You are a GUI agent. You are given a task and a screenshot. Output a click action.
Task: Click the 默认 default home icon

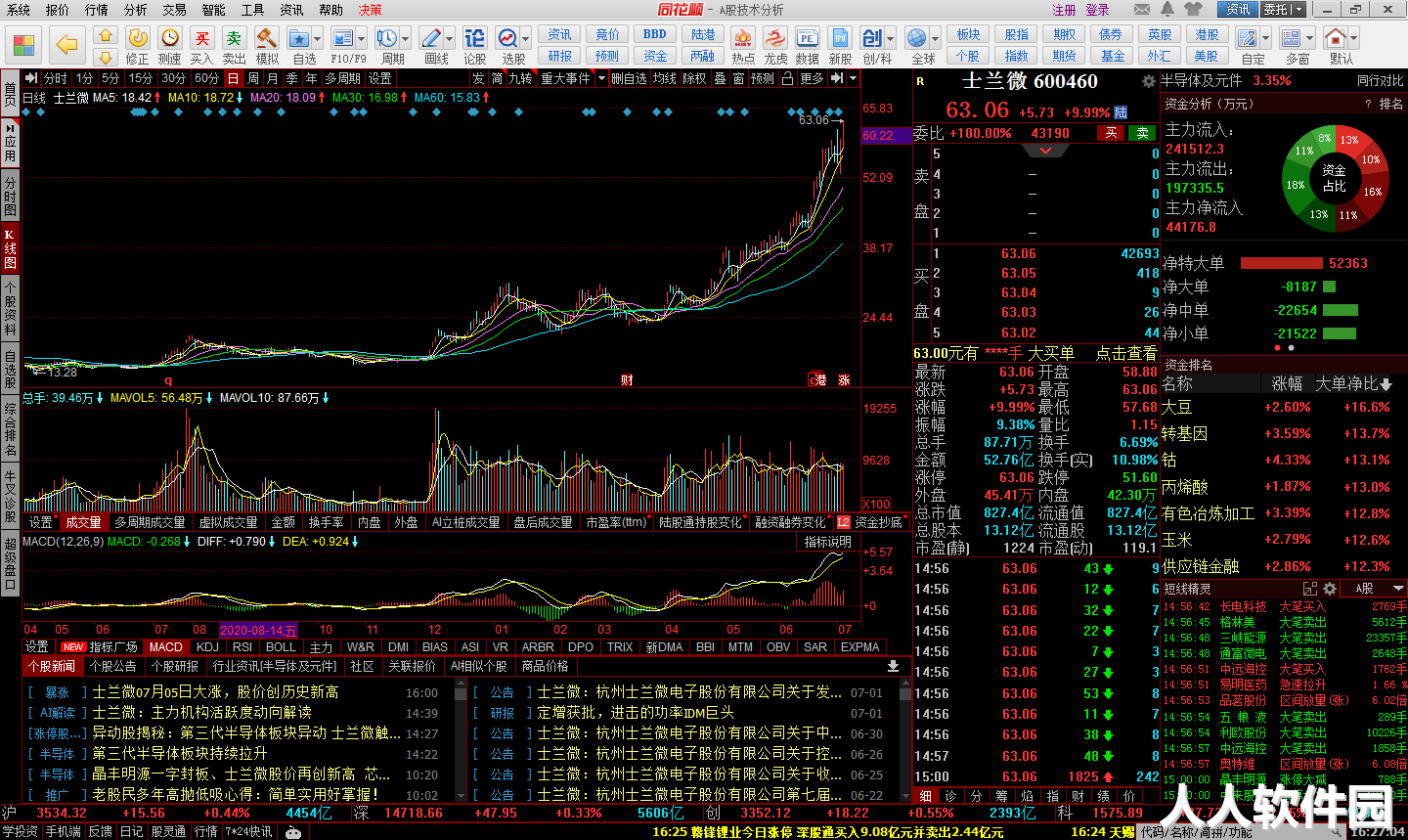[1336, 38]
